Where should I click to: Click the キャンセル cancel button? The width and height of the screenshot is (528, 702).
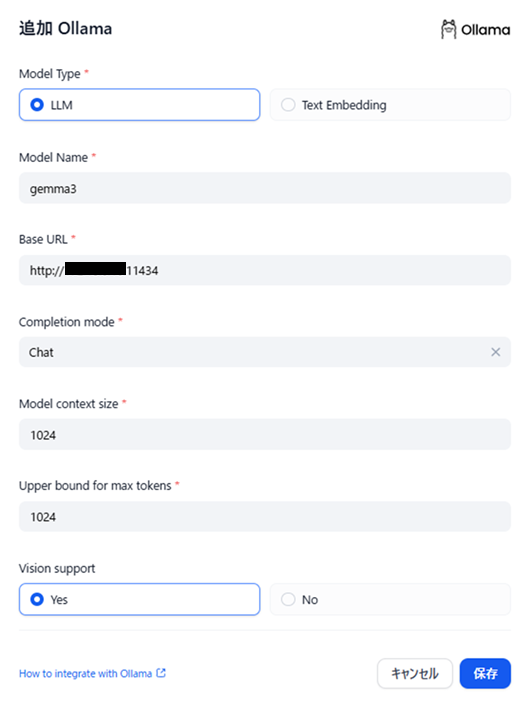click(x=415, y=673)
